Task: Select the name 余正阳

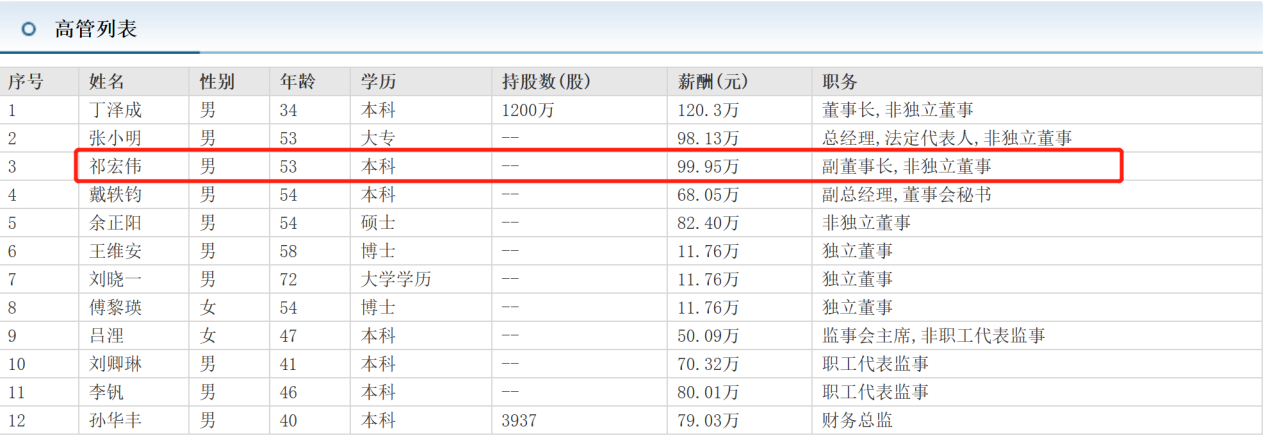Action: coord(115,222)
